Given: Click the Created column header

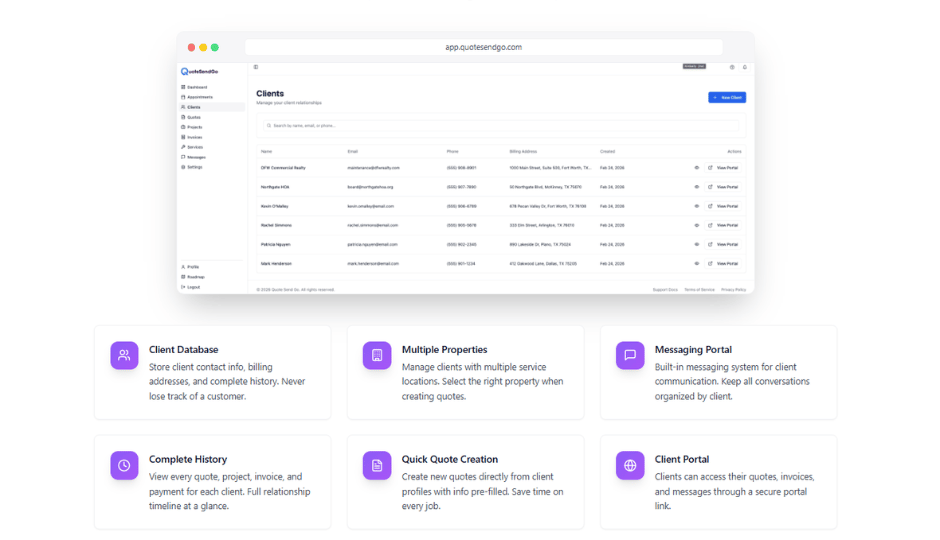Looking at the screenshot, I should click(x=607, y=152).
